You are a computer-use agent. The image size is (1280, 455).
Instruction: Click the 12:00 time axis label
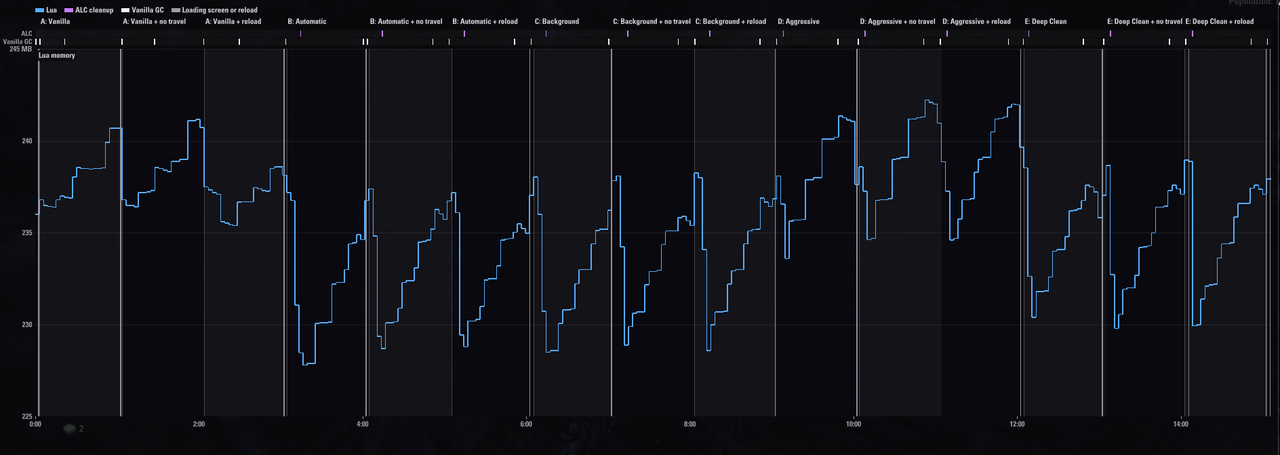(1018, 425)
